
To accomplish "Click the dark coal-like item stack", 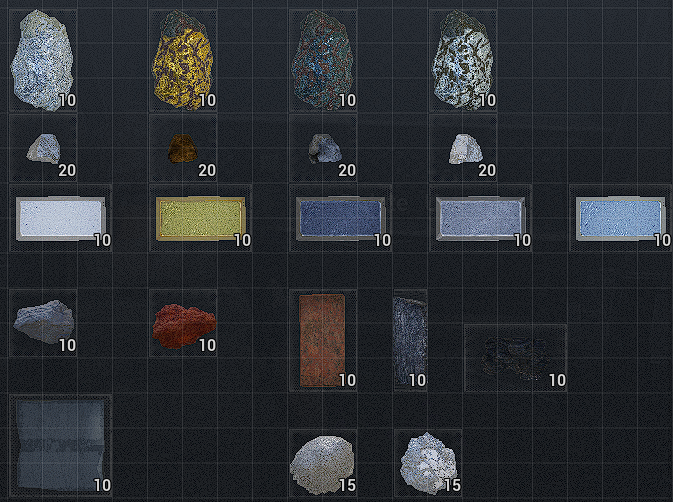I will pyautogui.click(x=515, y=358).
